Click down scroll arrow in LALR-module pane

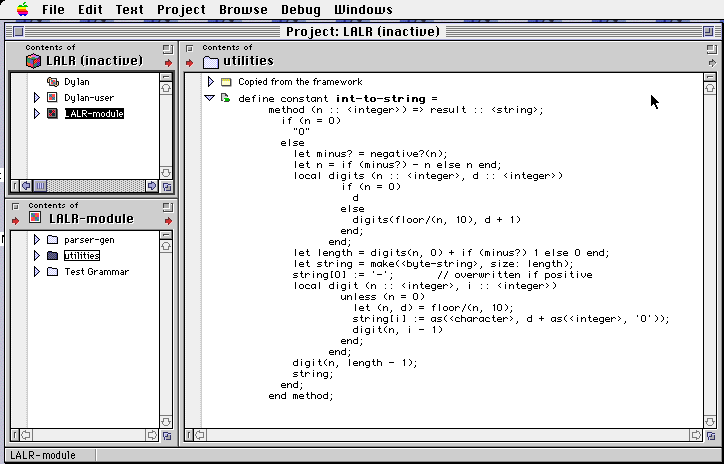166,422
